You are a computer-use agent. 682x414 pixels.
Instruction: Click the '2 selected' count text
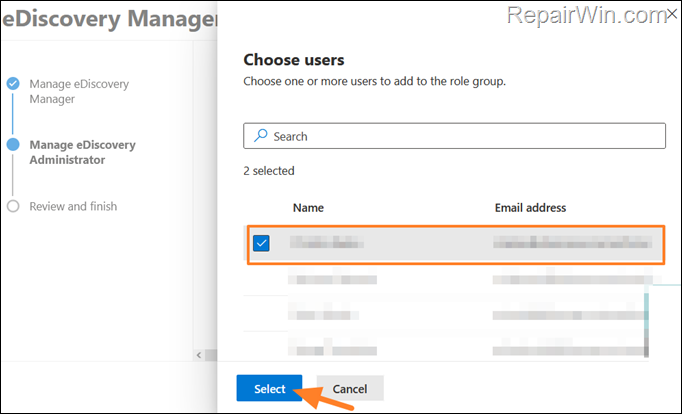pyautogui.click(x=269, y=170)
